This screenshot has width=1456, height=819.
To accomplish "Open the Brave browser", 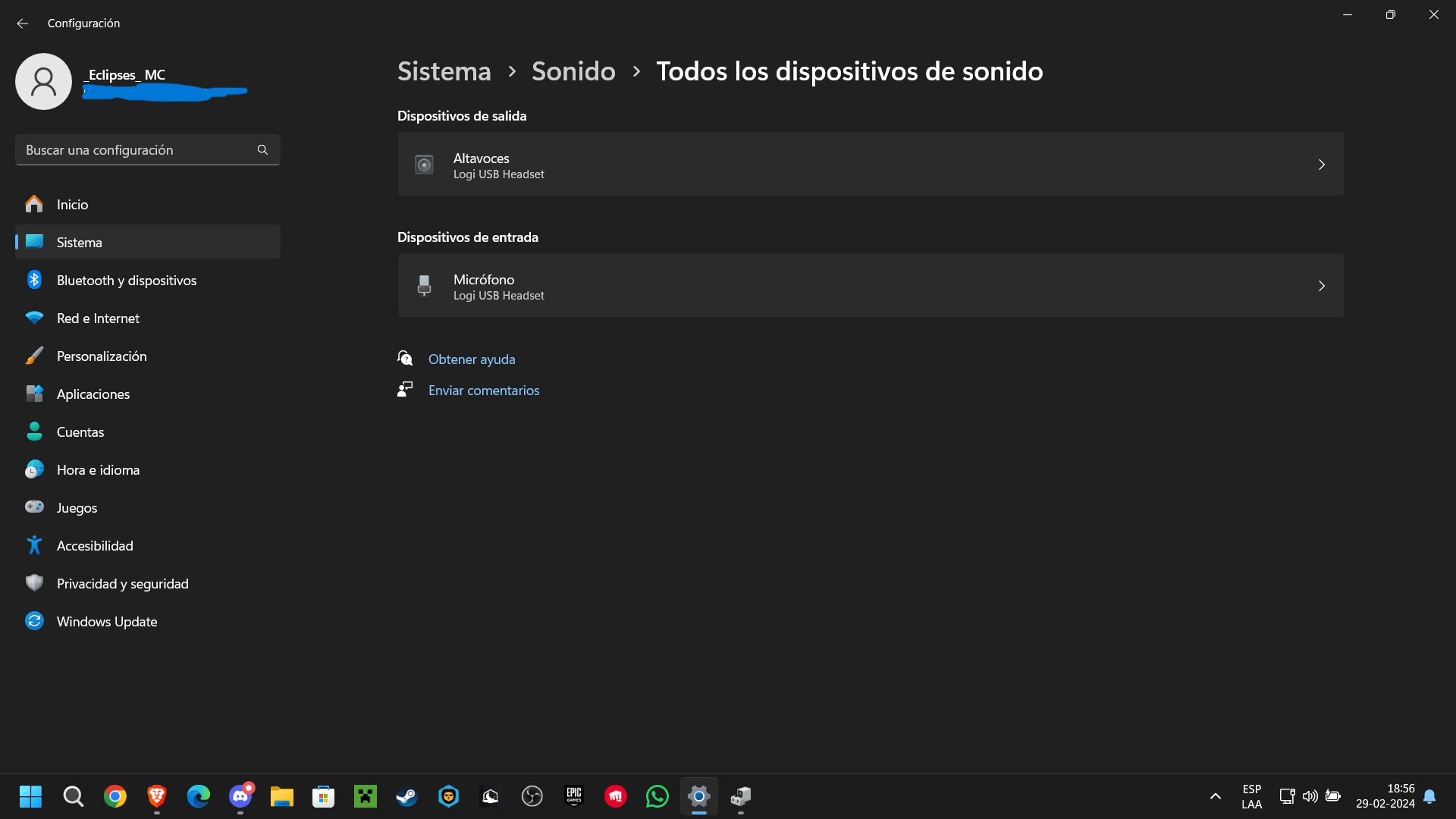I will (x=156, y=796).
